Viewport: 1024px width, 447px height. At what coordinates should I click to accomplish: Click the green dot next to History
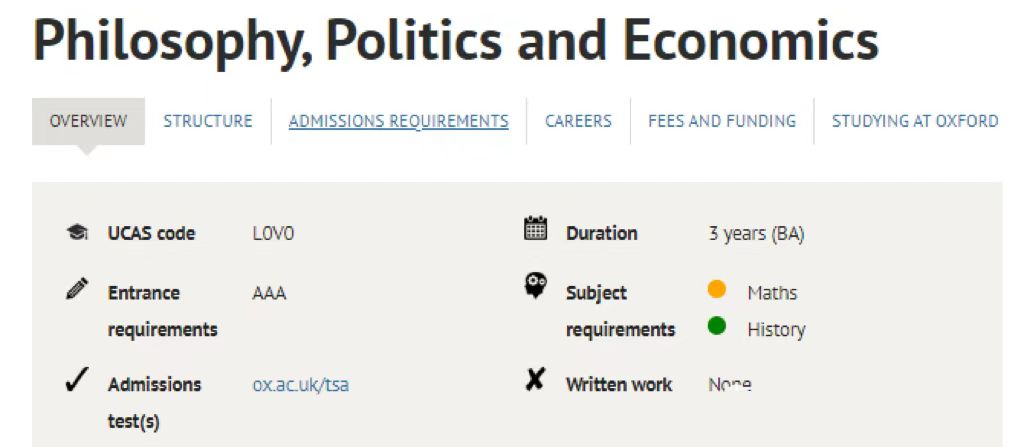point(716,325)
